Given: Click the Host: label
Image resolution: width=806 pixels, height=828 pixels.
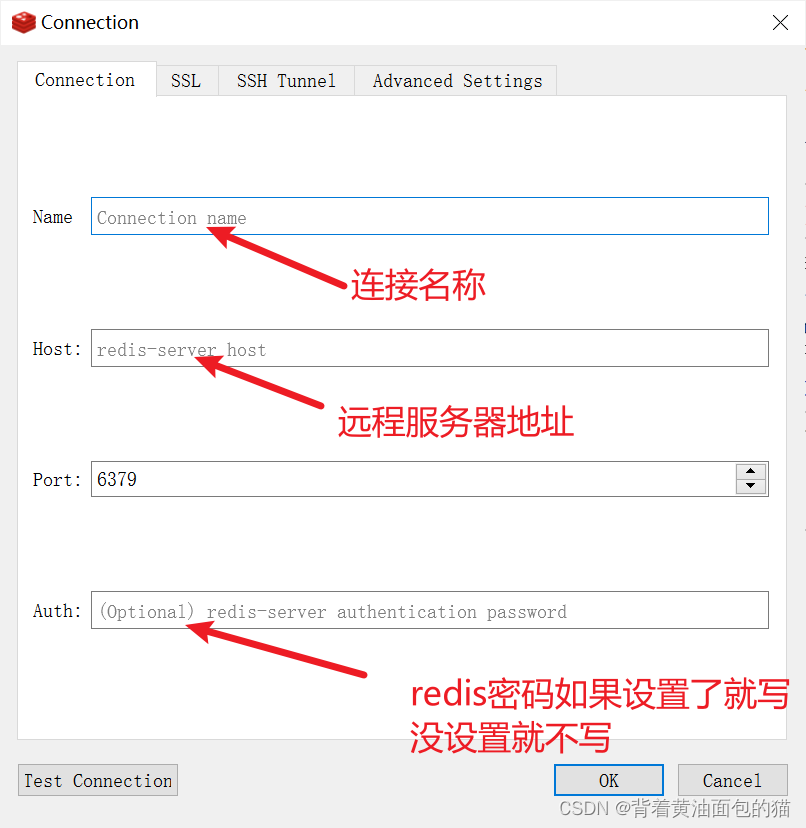Looking at the screenshot, I should pos(57,349).
